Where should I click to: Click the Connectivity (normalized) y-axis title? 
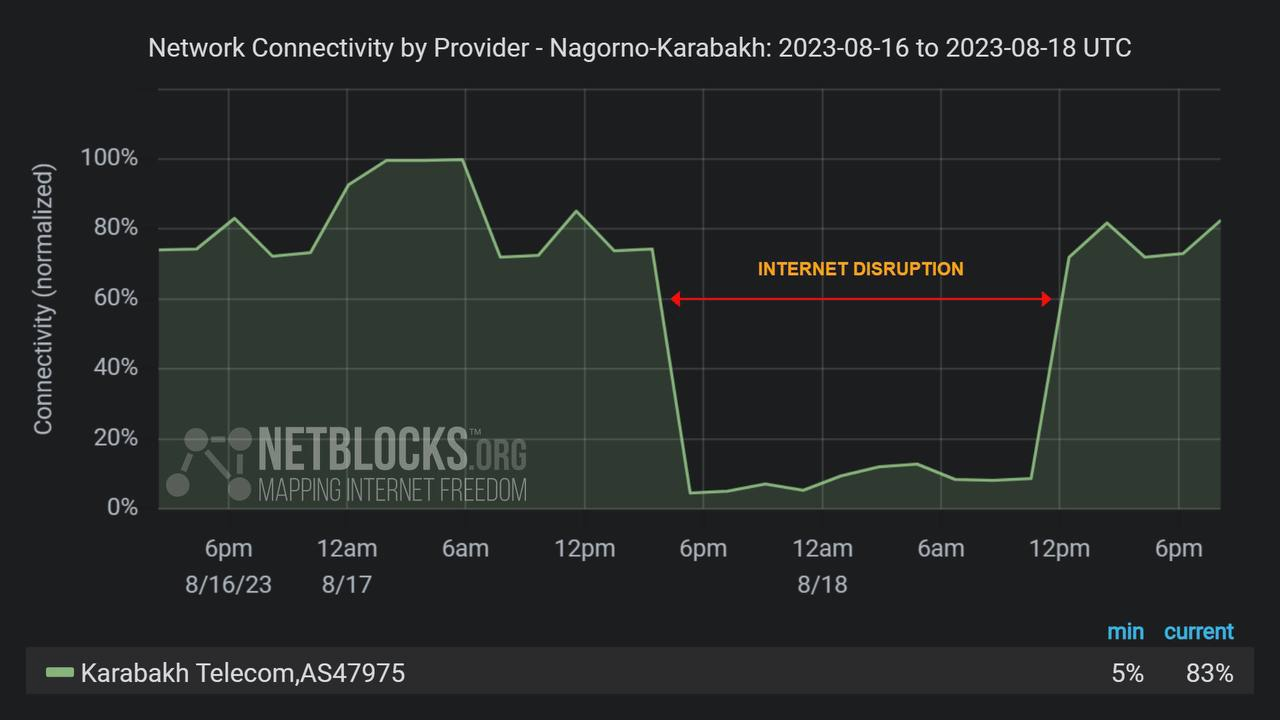point(43,300)
